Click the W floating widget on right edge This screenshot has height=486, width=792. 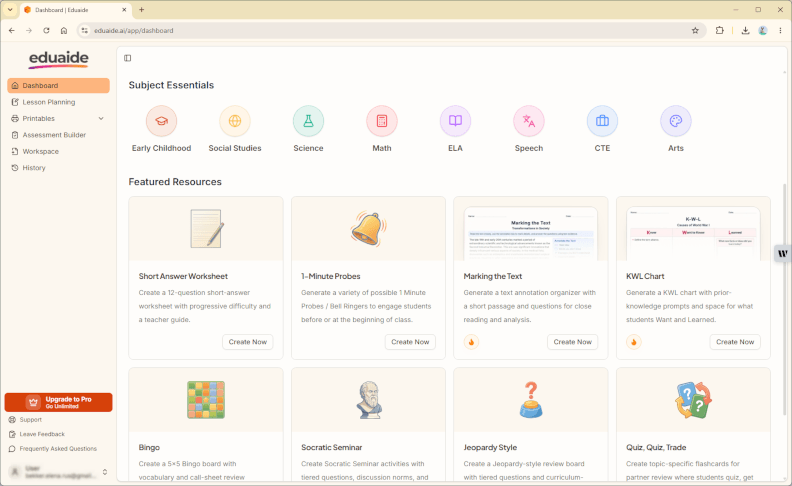pyautogui.click(x=782, y=253)
